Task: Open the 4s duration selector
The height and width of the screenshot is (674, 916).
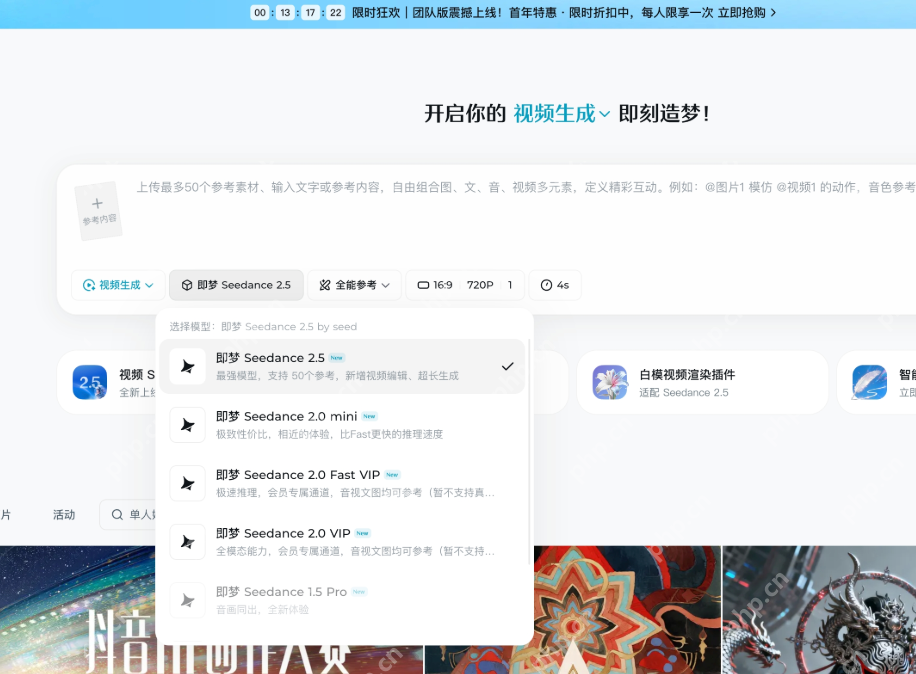Action: [x=555, y=285]
